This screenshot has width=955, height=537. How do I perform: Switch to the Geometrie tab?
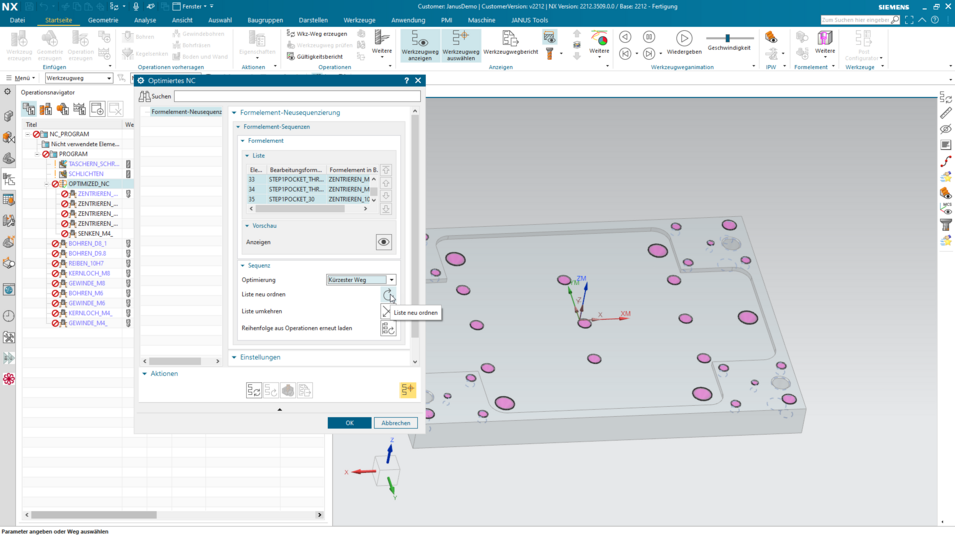(103, 20)
